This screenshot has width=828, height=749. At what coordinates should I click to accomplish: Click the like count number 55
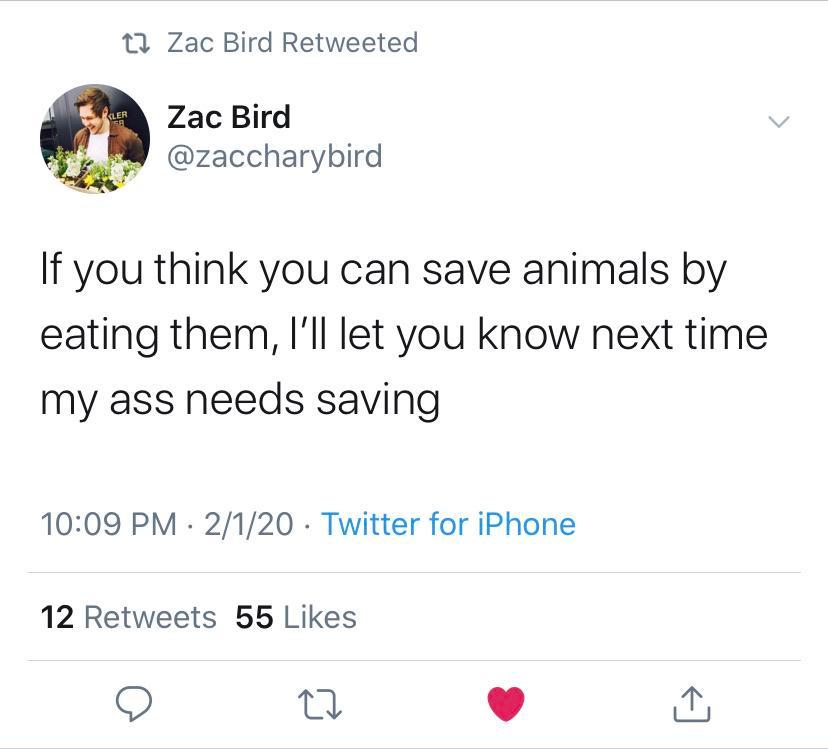(x=255, y=617)
